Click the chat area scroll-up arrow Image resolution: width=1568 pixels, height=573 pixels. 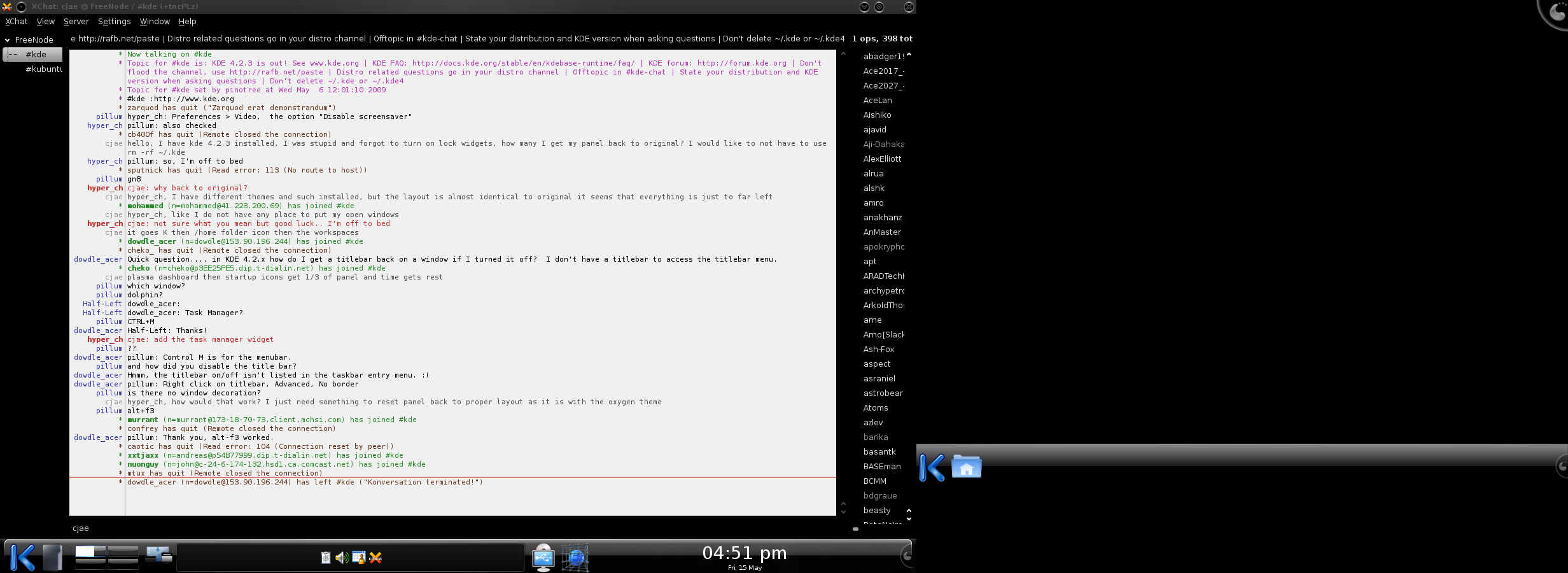(x=843, y=54)
